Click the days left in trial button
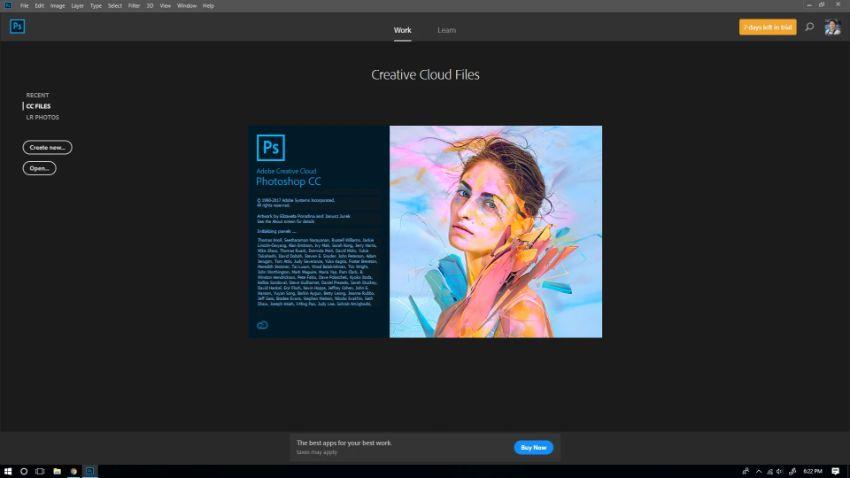850x478 pixels. [x=768, y=27]
